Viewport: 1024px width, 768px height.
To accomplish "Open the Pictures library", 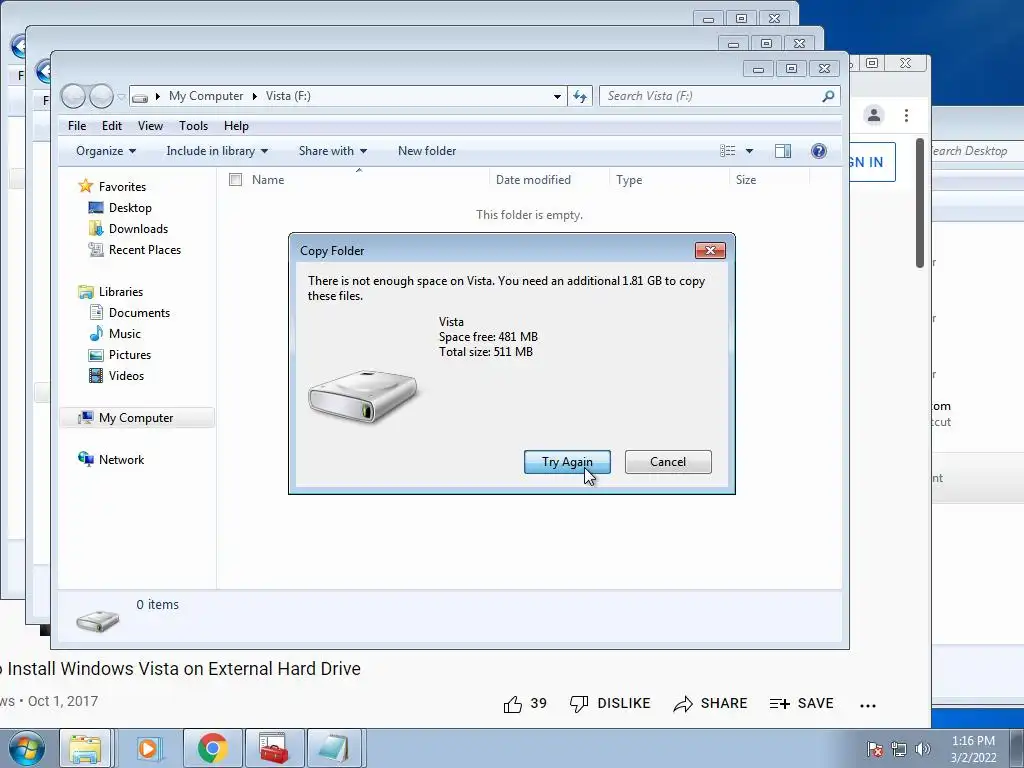I will (120, 355).
